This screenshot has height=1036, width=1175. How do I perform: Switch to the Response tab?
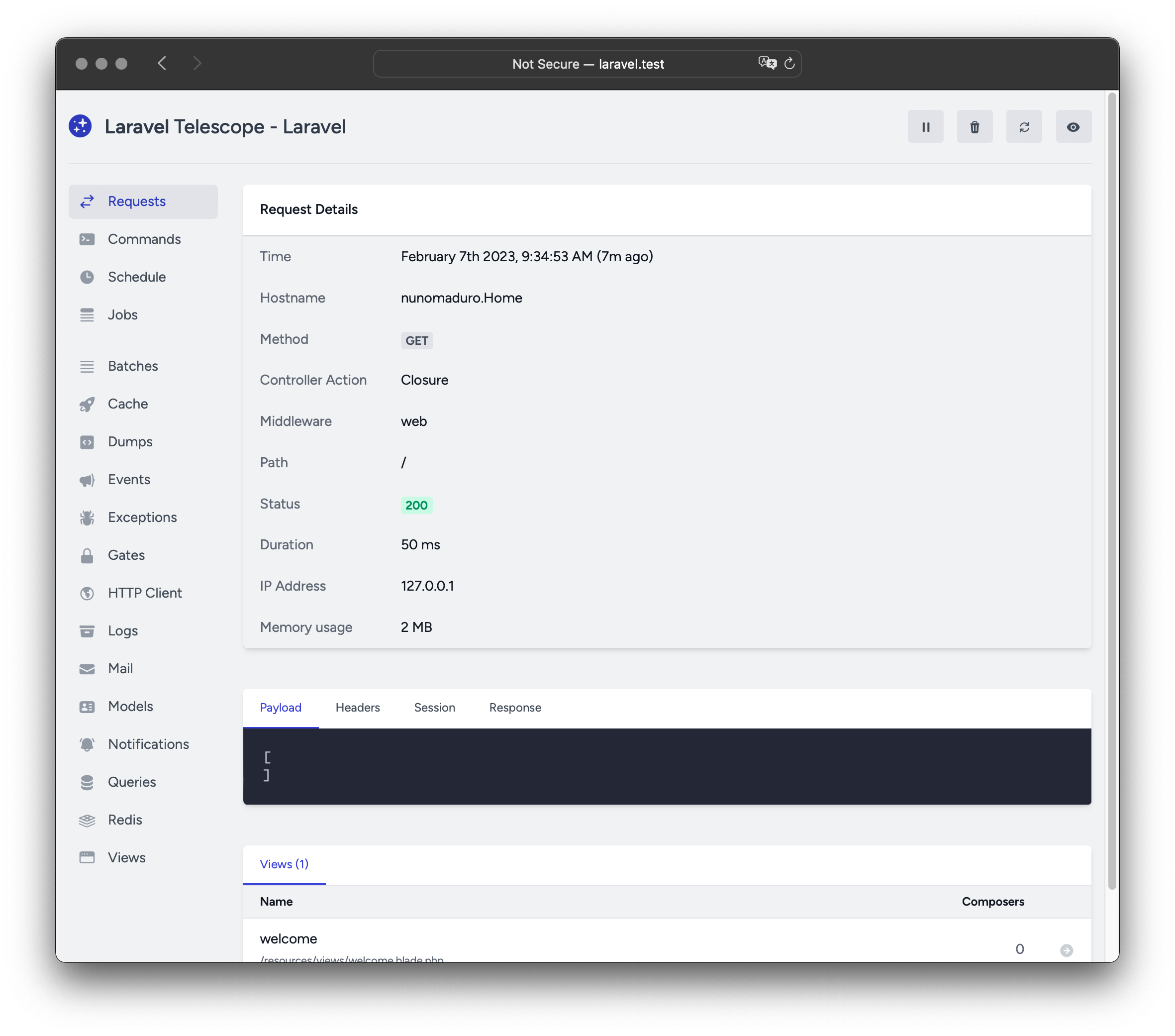click(x=514, y=707)
